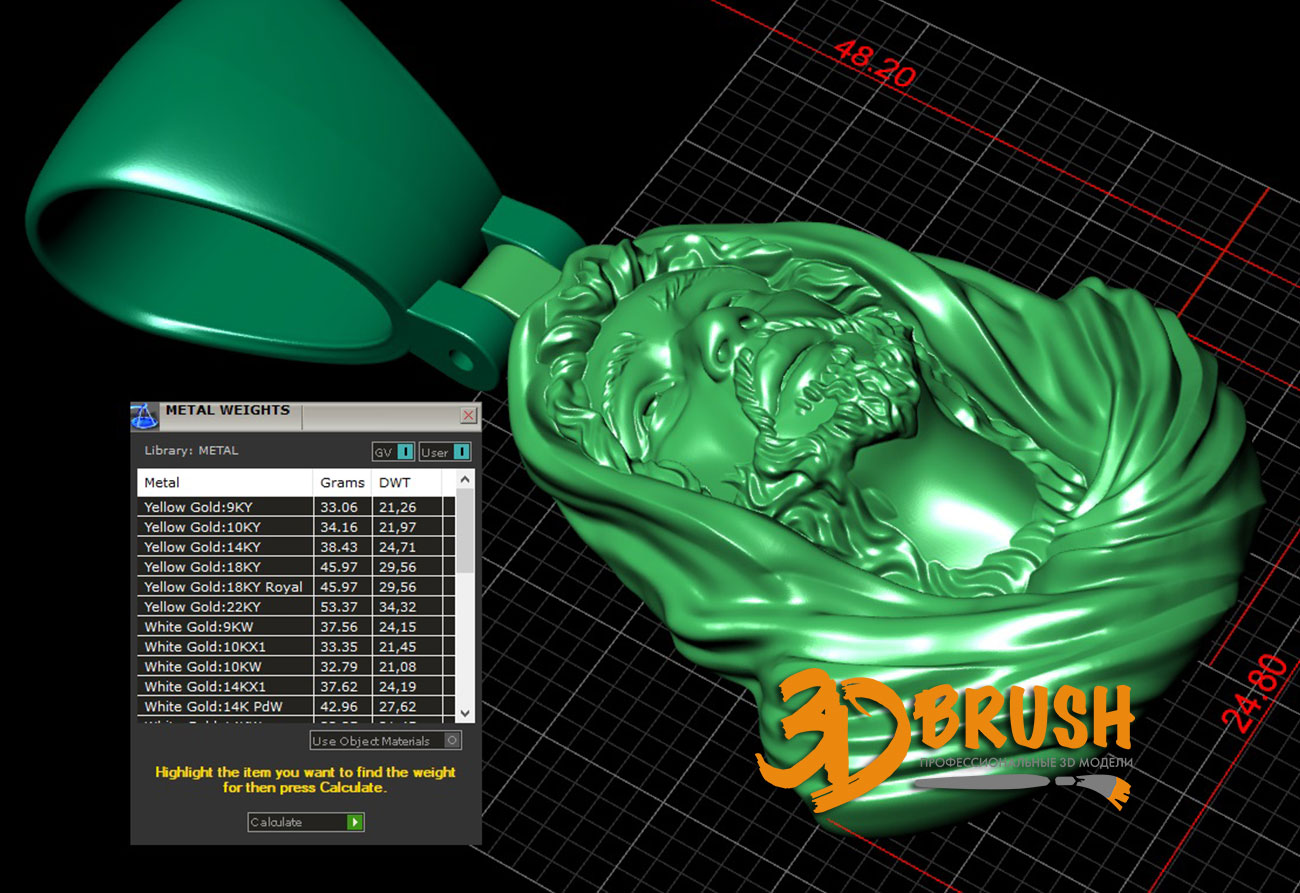The width and height of the screenshot is (1300, 893).
Task: Toggle the User library switch
Action: tap(445, 452)
